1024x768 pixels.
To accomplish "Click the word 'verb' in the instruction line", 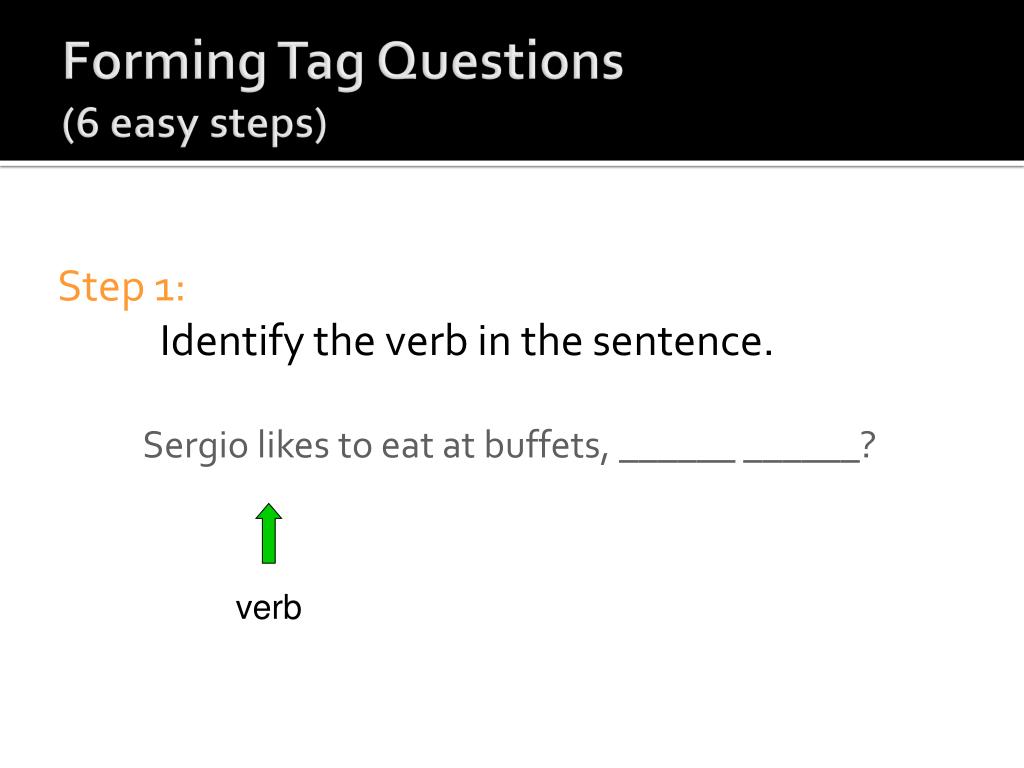I will pos(426,342).
